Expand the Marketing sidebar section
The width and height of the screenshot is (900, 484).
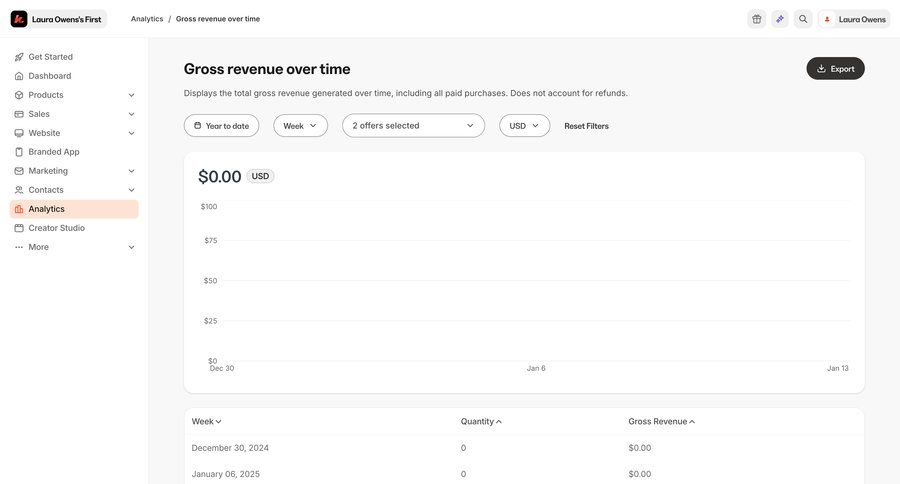point(131,171)
